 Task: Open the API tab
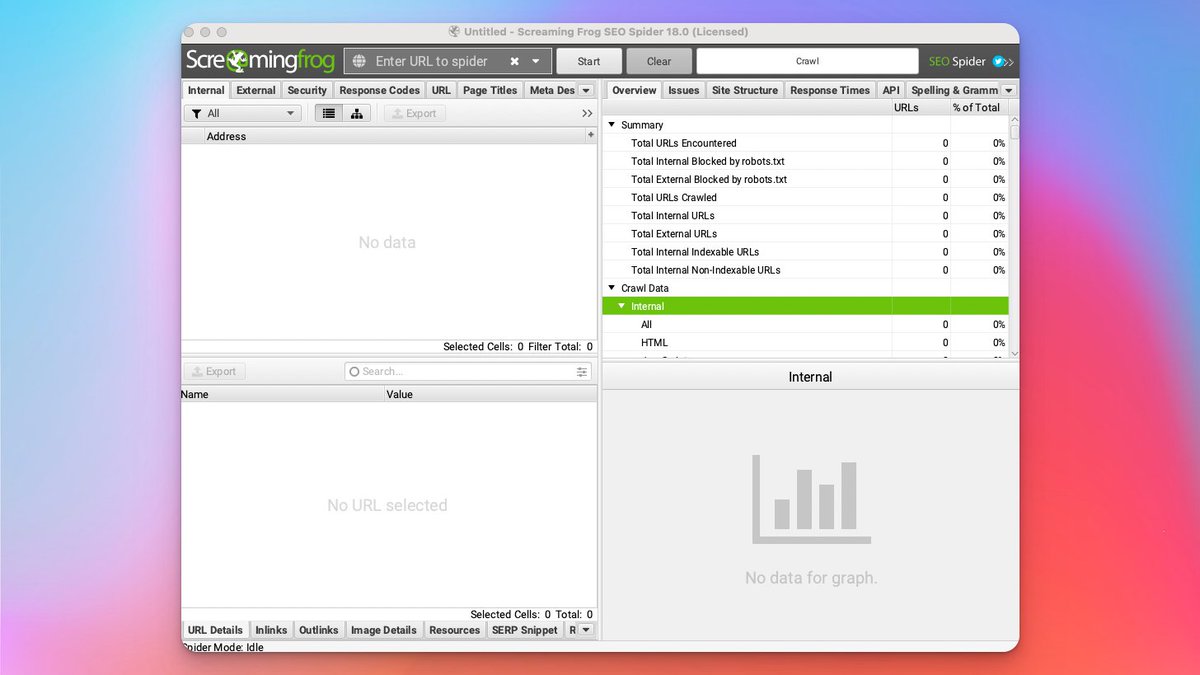tap(891, 90)
